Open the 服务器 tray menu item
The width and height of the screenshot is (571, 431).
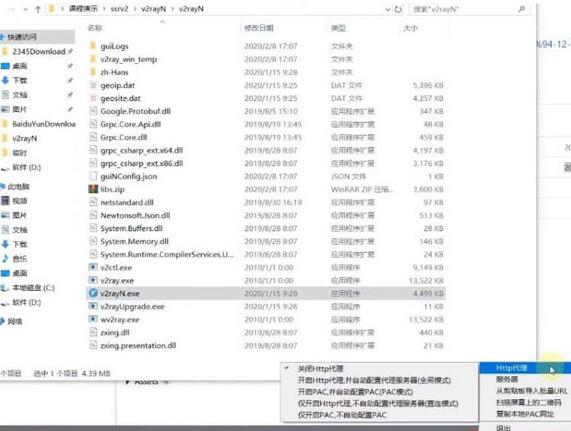pyautogui.click(x=507, y=379)
